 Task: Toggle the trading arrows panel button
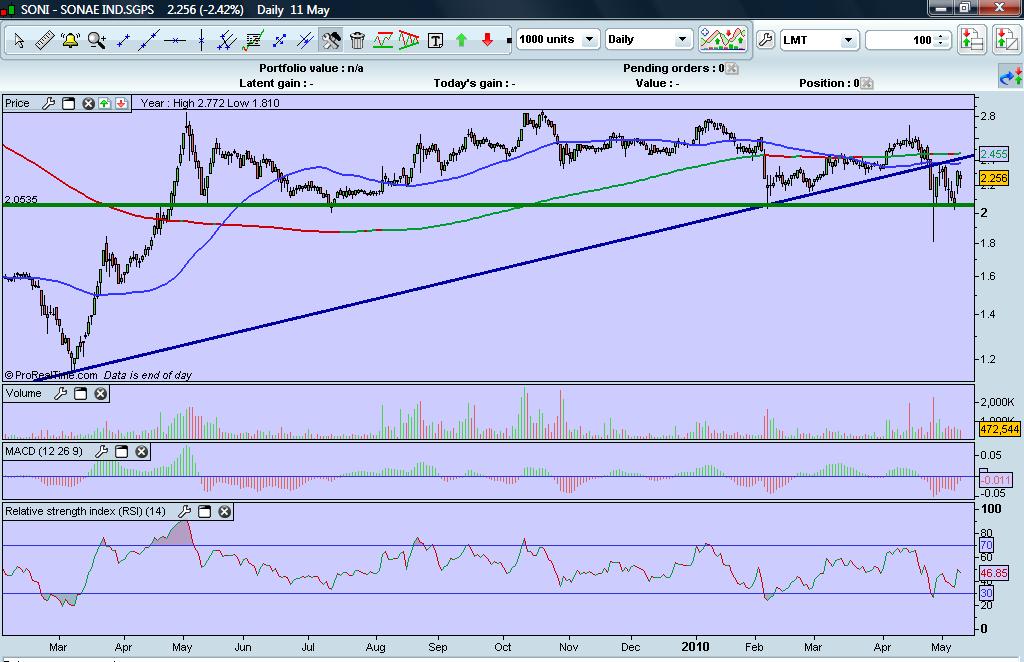1010,77
